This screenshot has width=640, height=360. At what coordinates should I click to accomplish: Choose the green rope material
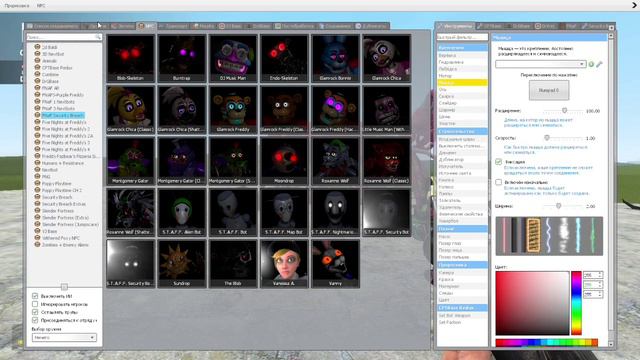coord(593,235)
